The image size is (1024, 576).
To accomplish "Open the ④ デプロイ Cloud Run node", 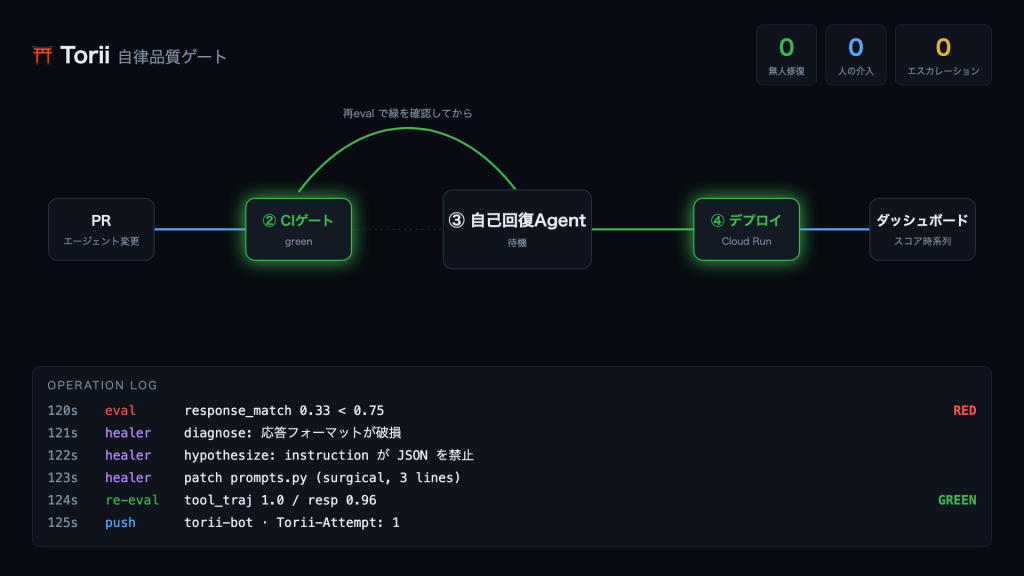I will (746, 229).
